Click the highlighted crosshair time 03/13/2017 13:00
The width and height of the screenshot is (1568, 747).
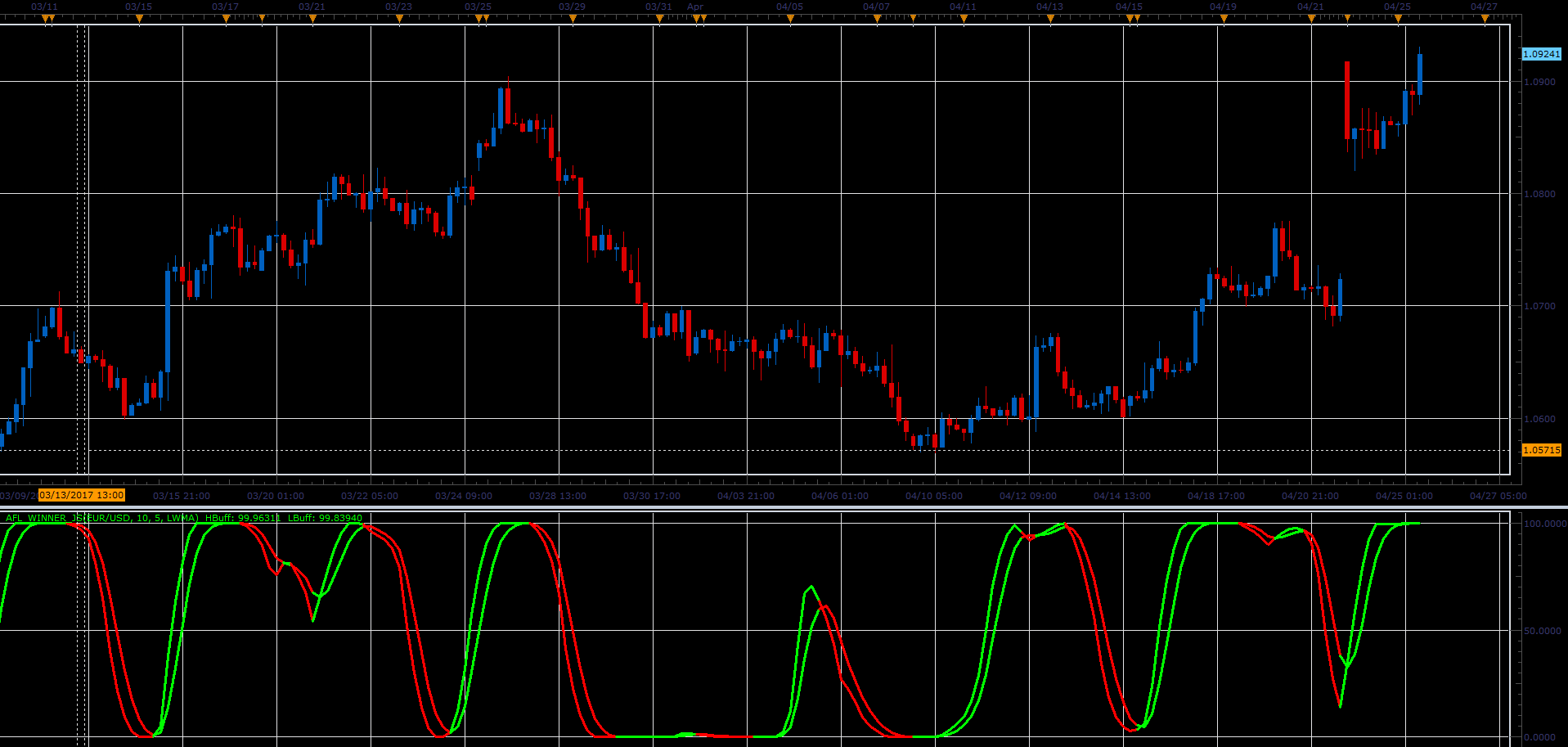(82, 495)
